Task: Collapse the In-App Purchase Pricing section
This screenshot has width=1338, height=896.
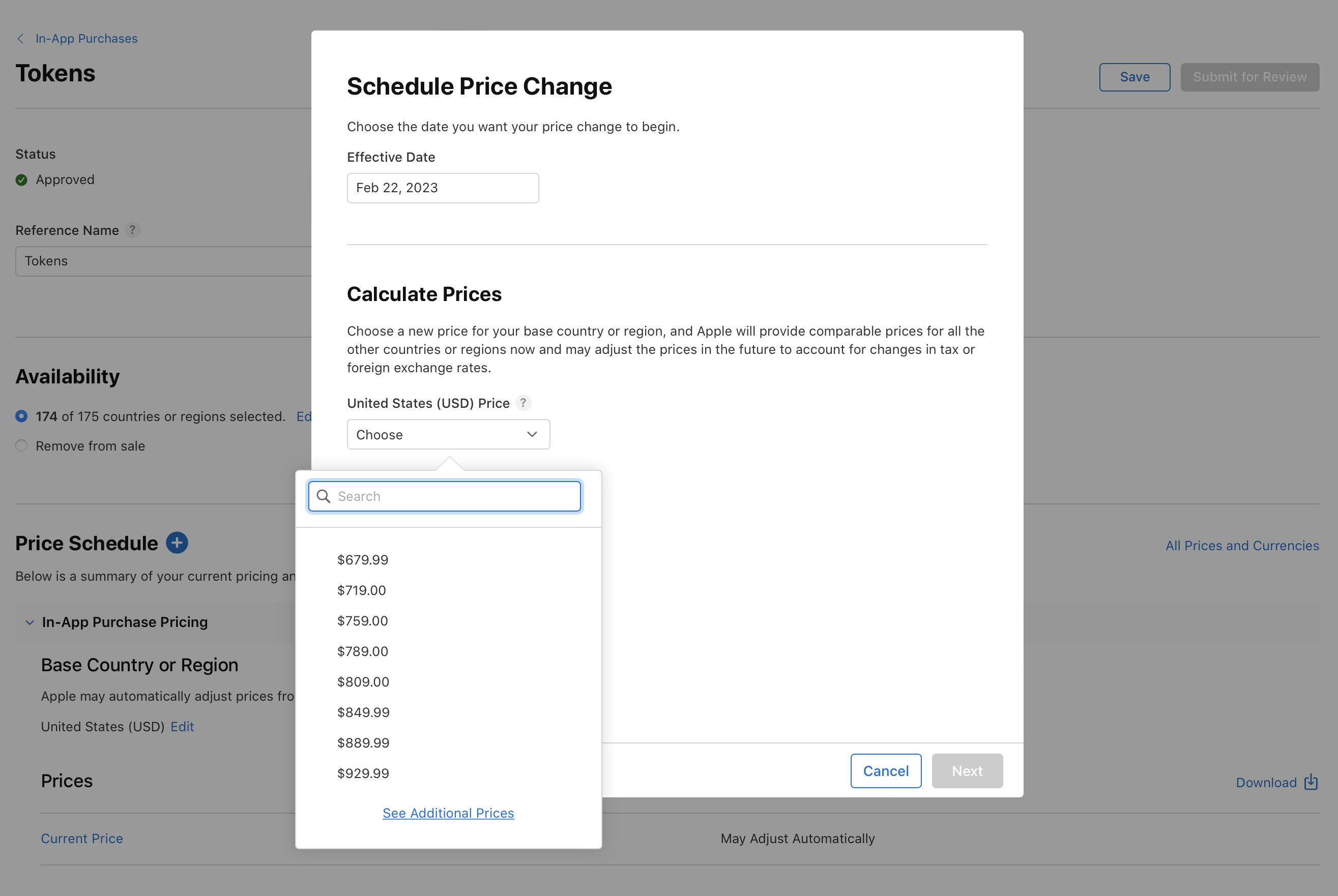Action: tap(30, 622)
